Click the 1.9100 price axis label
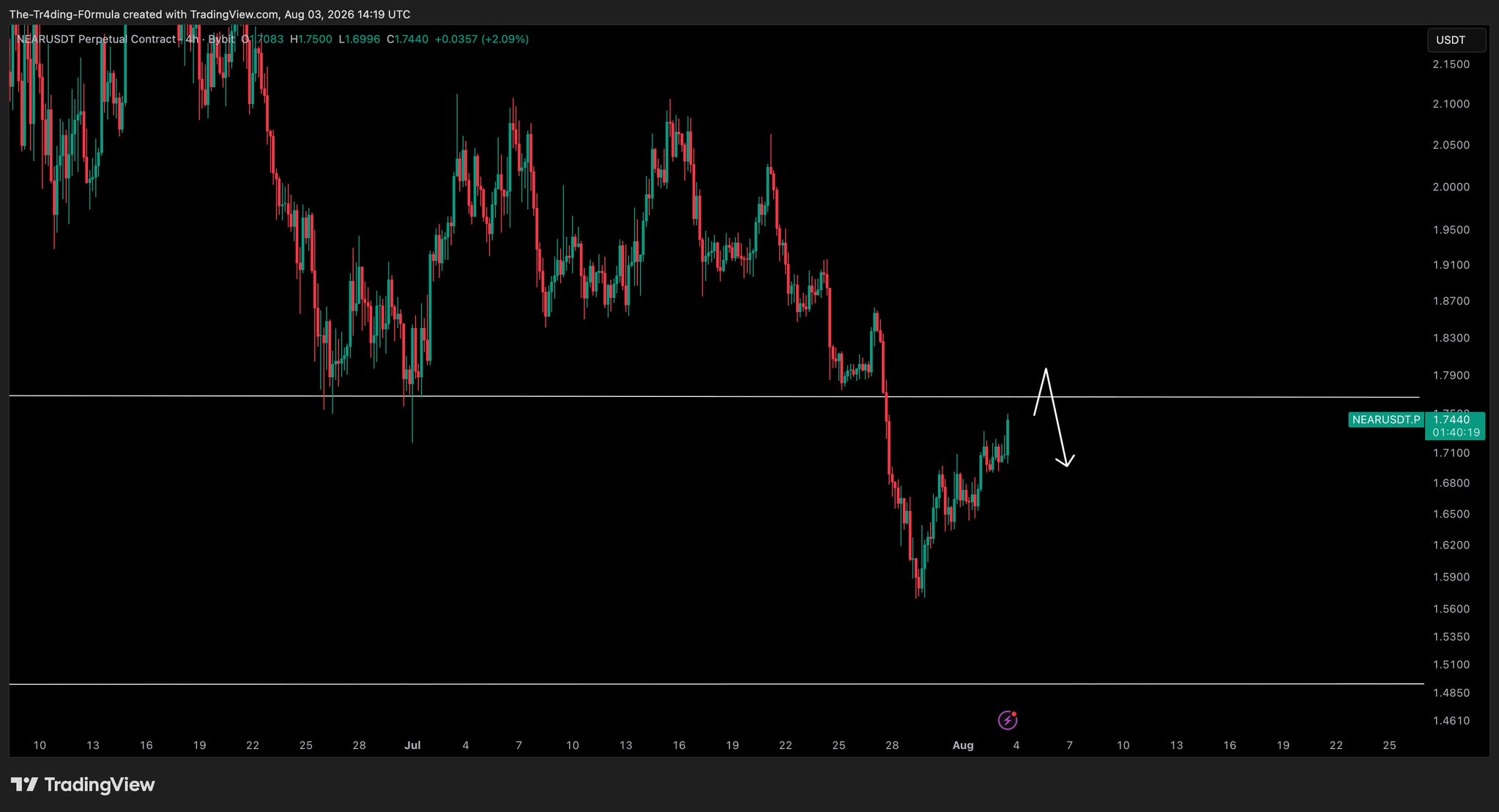1499x812 pixels. coord(1451,265)
